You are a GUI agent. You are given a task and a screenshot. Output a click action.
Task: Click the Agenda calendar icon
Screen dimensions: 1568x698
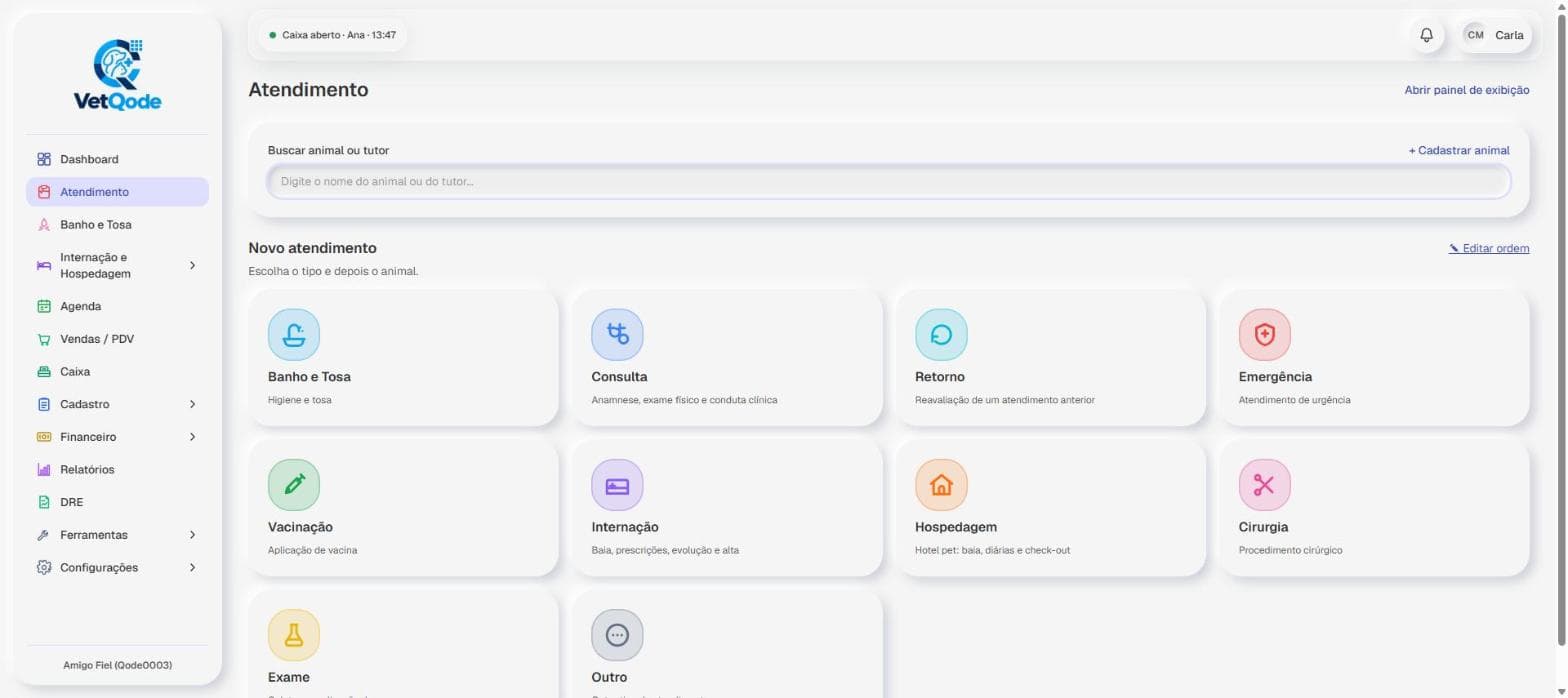pyautogui.click(x=43, y=306)
